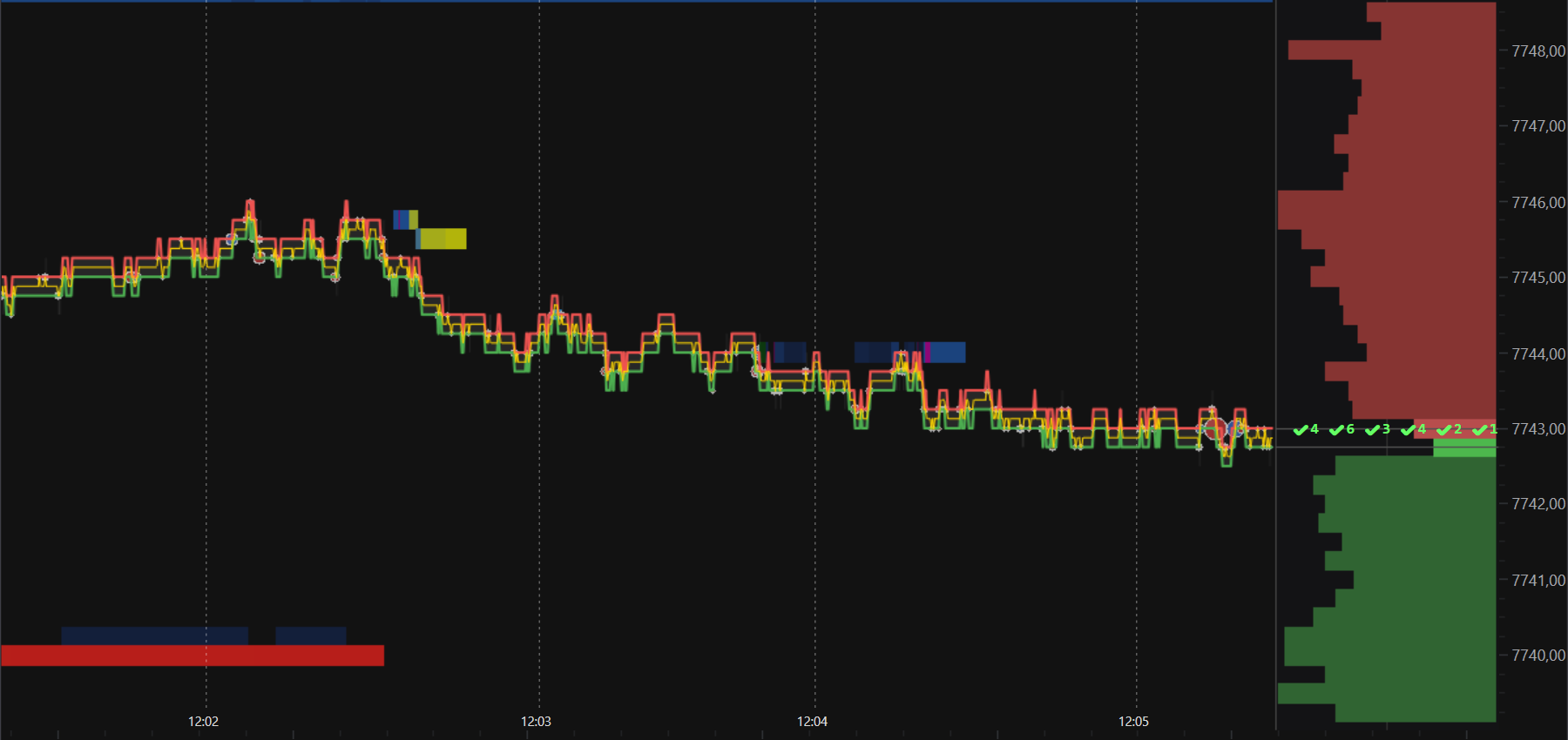The image size is (1568, 740).
Task: Click the 12:03 time axis label
Action: pos(536,722)
